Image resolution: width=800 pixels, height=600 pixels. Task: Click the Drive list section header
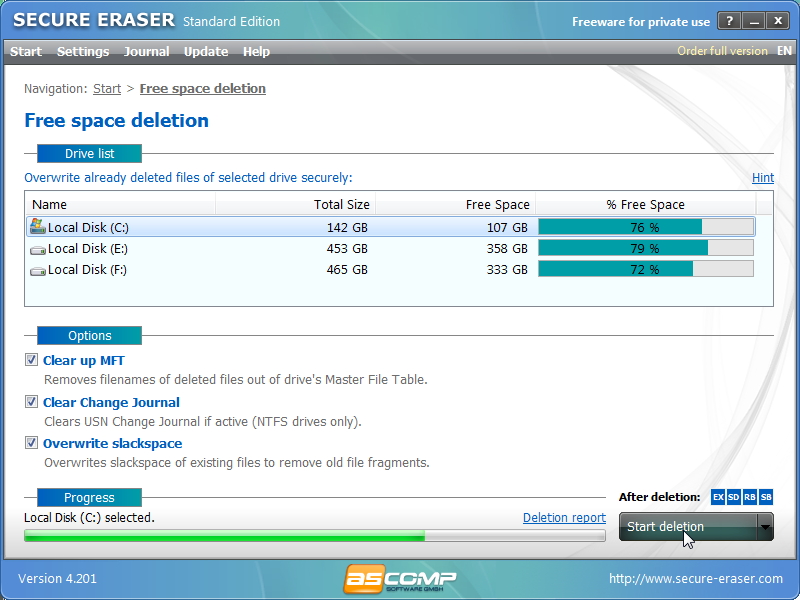(x=89, y=154)
